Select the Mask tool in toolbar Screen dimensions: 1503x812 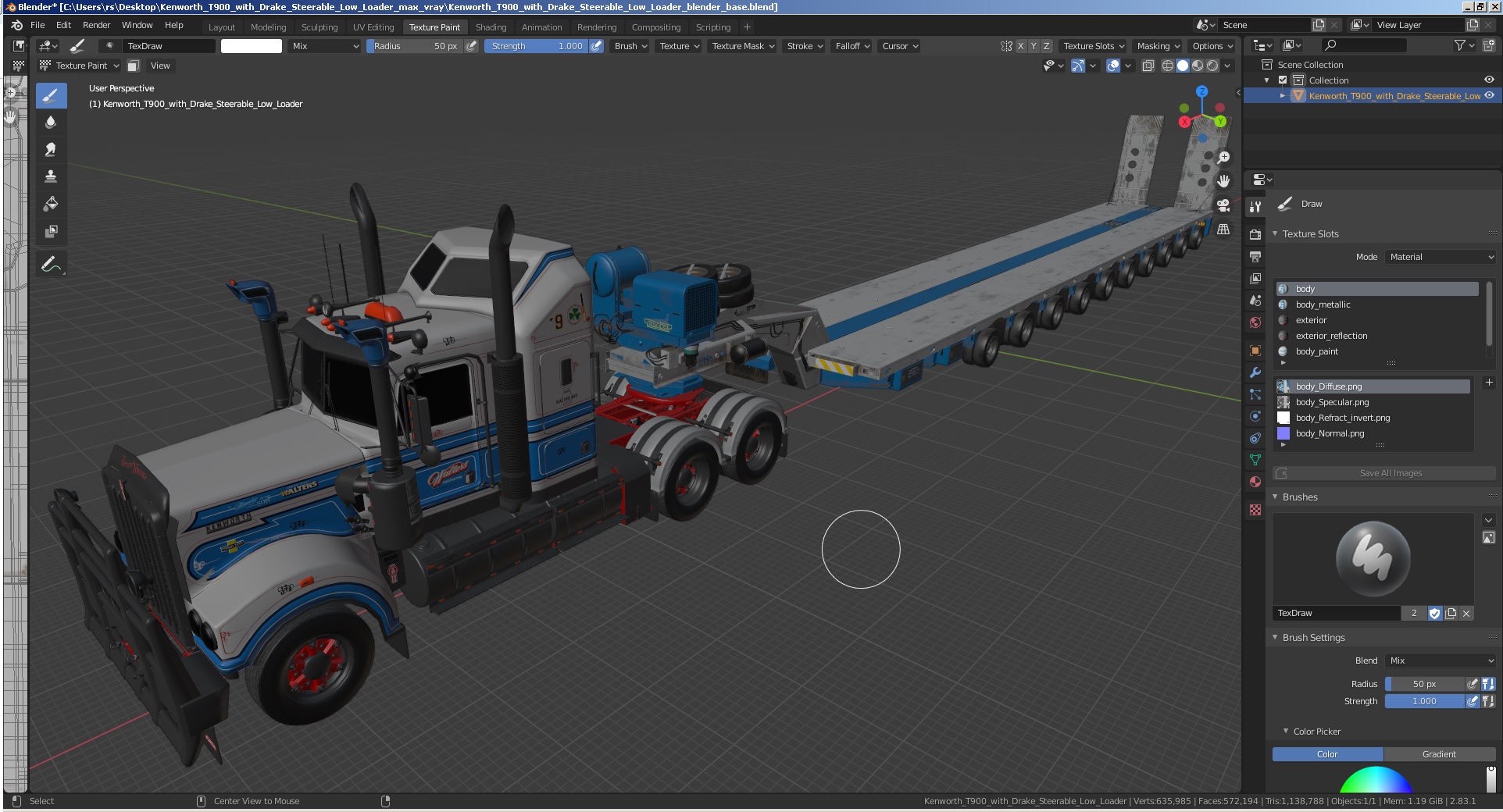pos(51,231)
